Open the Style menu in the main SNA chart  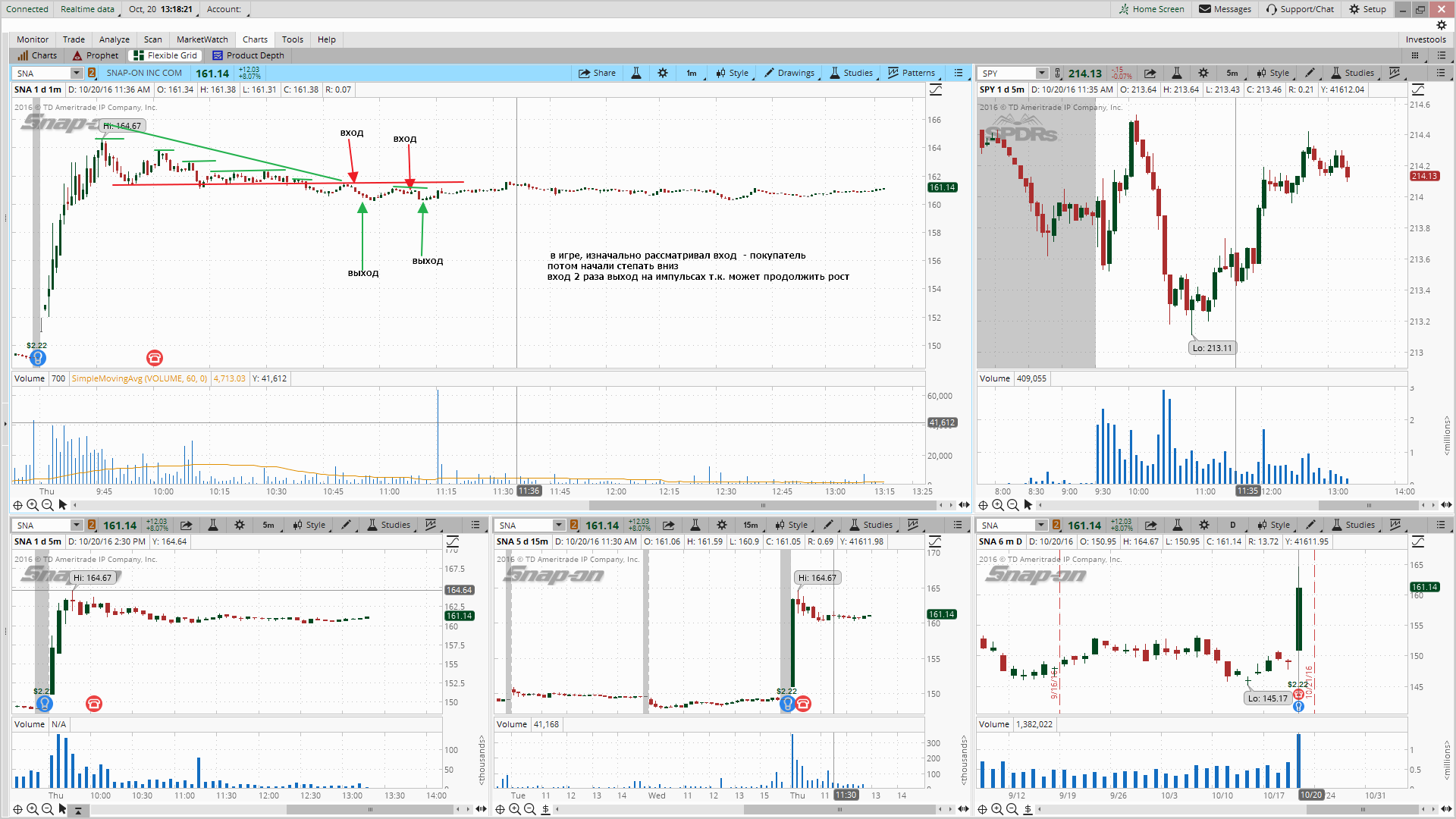pyautogui.click(x=732, y=73)
